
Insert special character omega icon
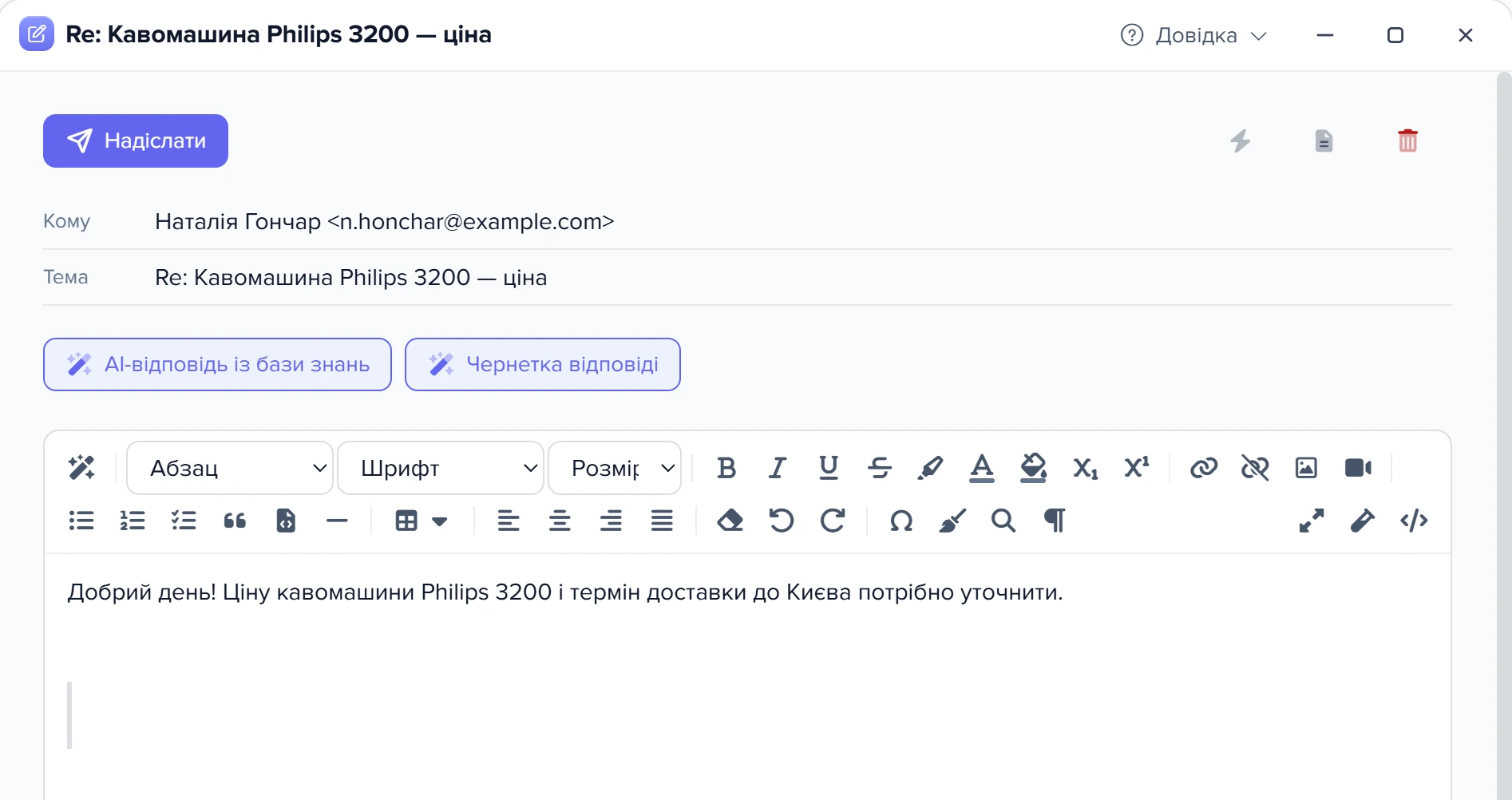901,521
